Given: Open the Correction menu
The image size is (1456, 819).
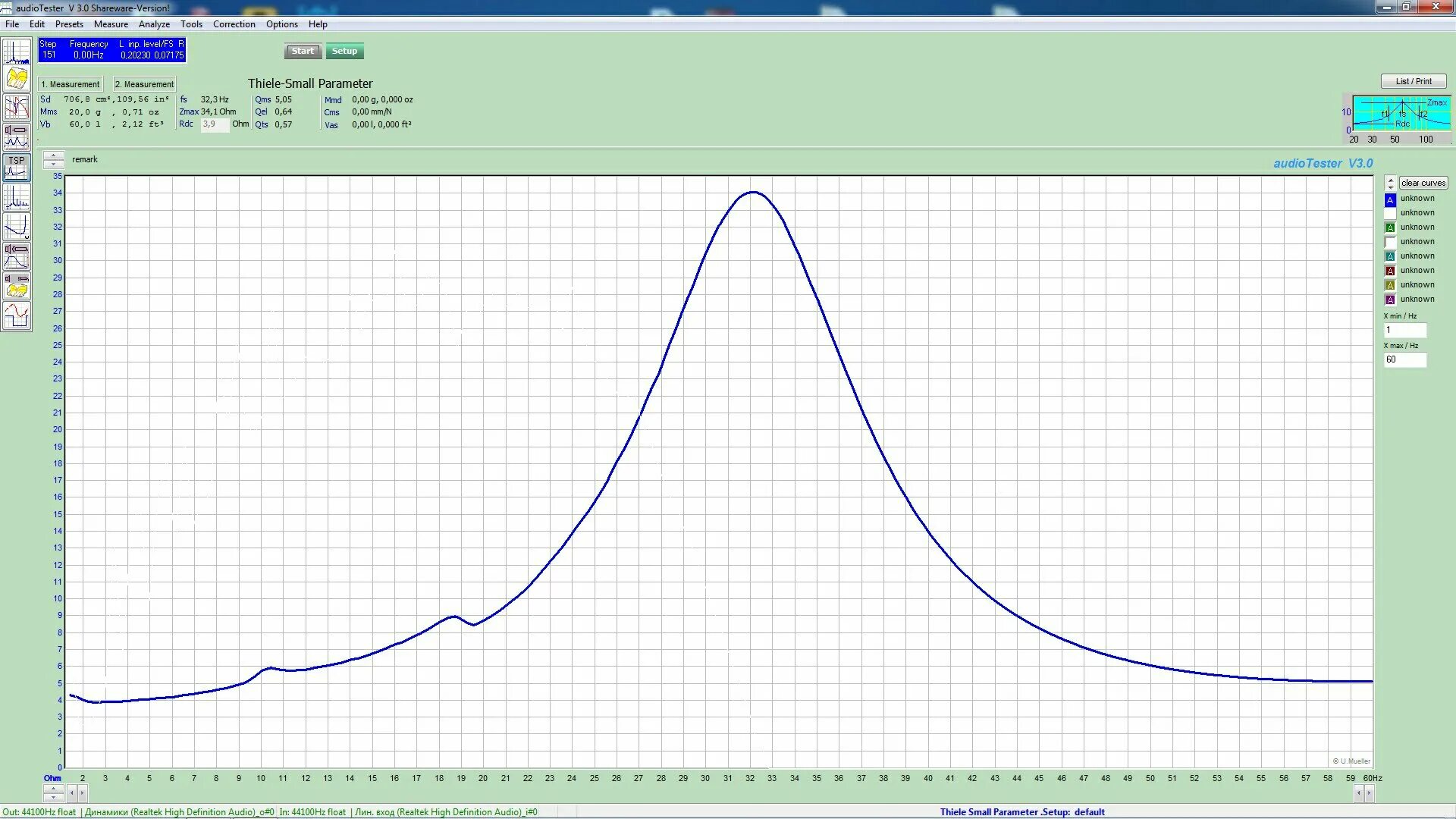Looking at the screenshot, I should [x=234, y=24].
